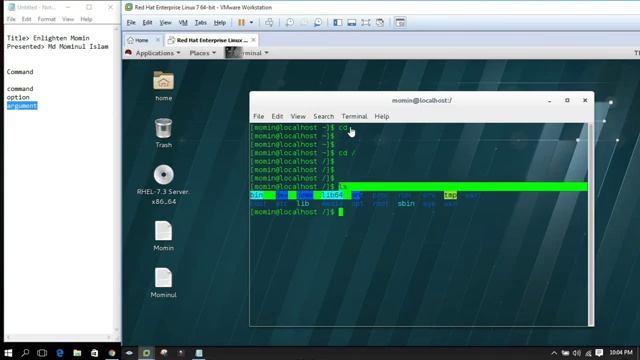640x360 pixels.
Task: Open Notepad File menu
Action: pyautogui.click(x=11, y=19)
